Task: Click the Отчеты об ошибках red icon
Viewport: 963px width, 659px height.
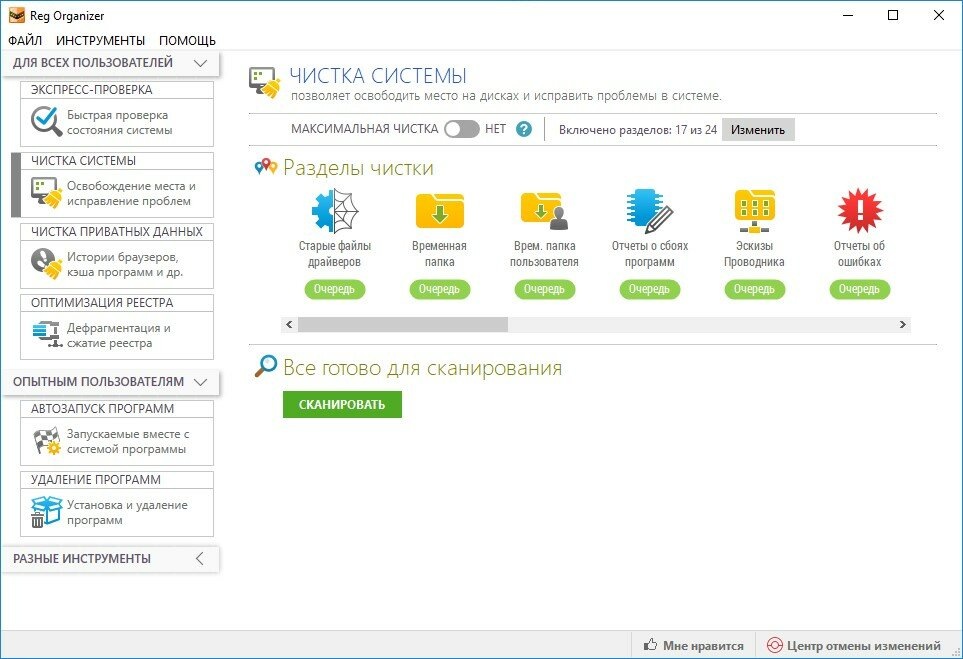Action: click(860, 211)
